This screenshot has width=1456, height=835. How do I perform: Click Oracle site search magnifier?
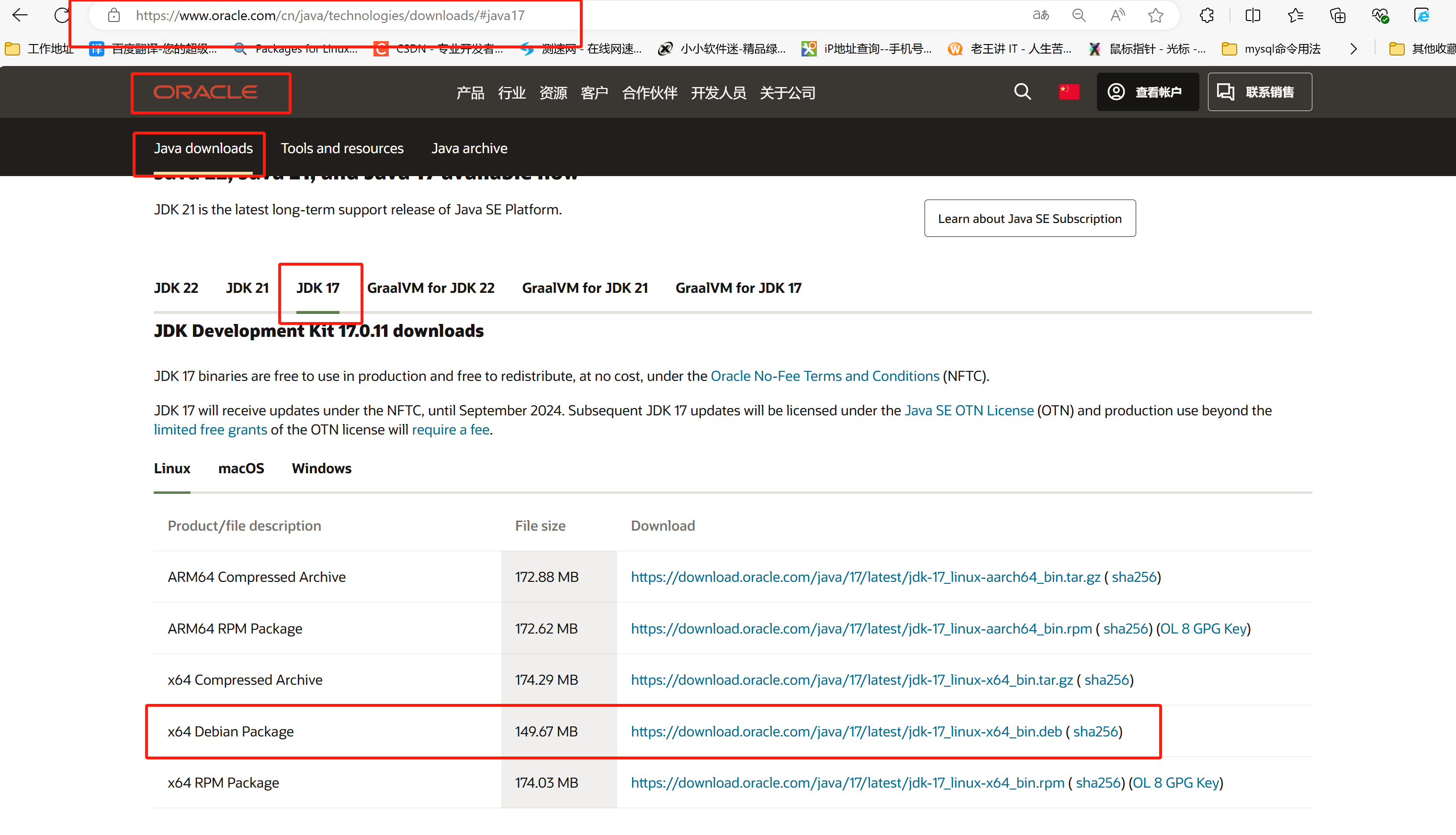click(1022, 92)
